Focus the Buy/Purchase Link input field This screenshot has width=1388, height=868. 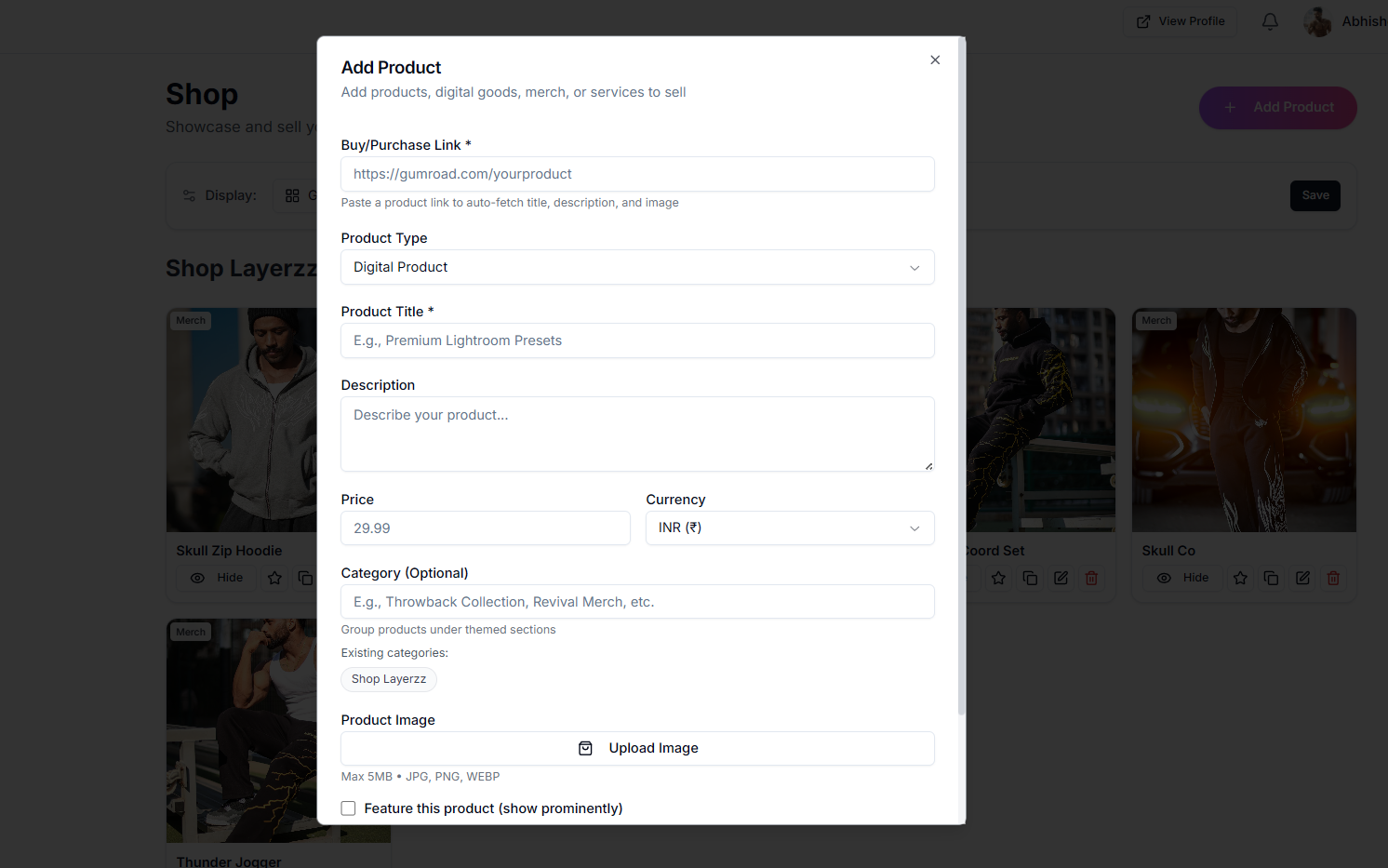coord(637,174)
